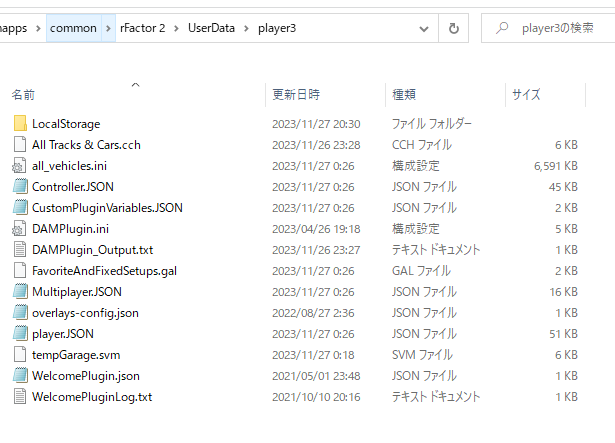Viewport: 615px width, 443px height.
Task: Select the file name WelcomePluginLog.txt
Action: [x=92, y=397]
